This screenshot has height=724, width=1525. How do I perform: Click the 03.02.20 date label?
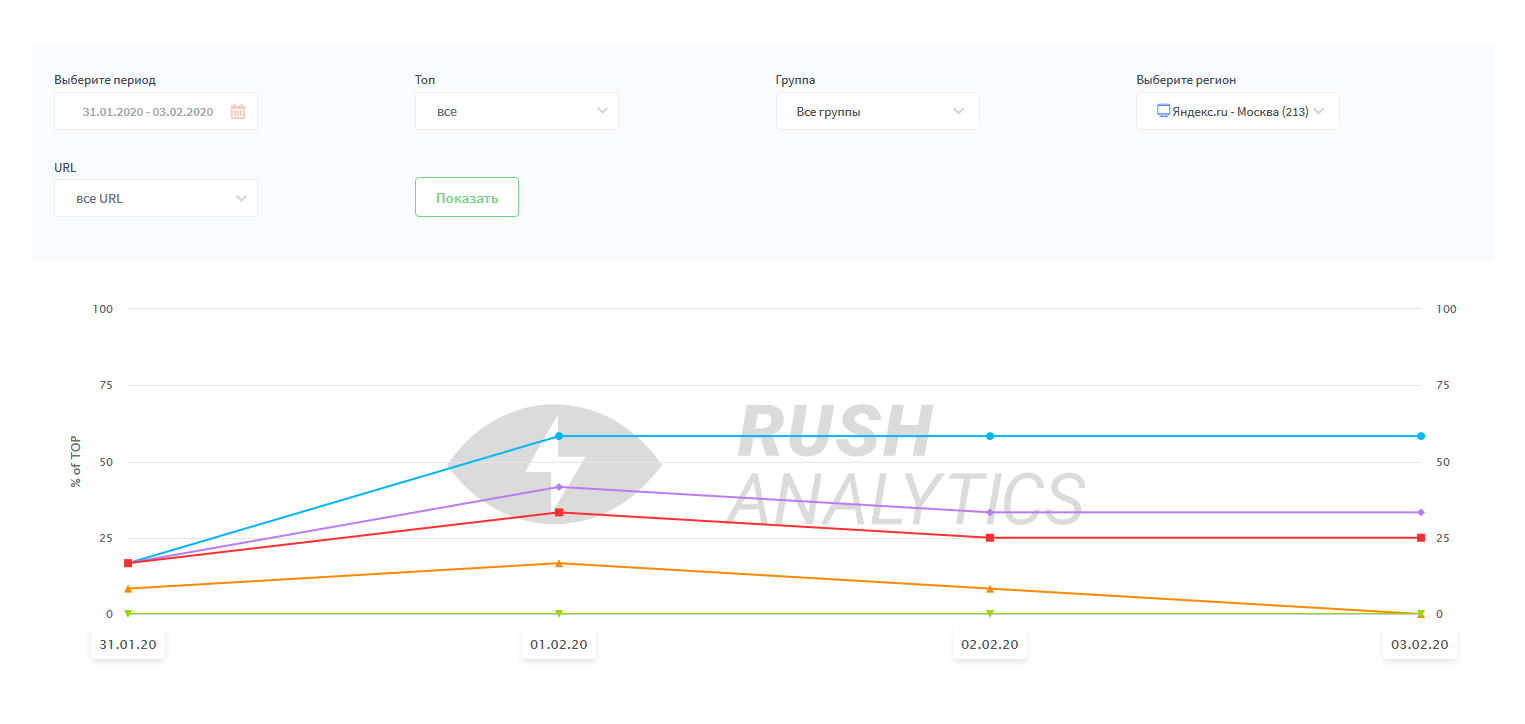(1420, 645)
